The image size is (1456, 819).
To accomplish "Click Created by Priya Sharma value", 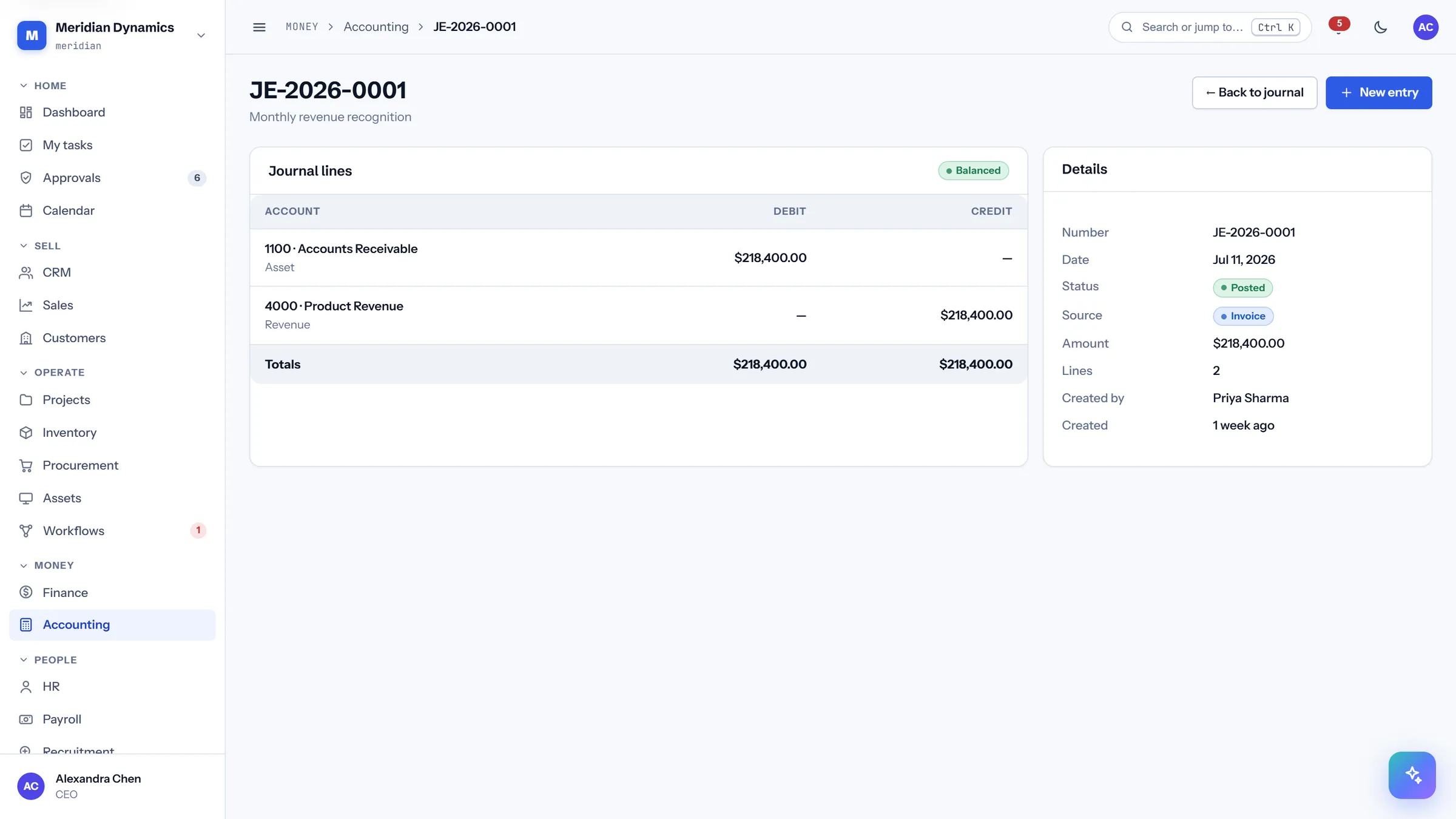I will coord(1250,398).
